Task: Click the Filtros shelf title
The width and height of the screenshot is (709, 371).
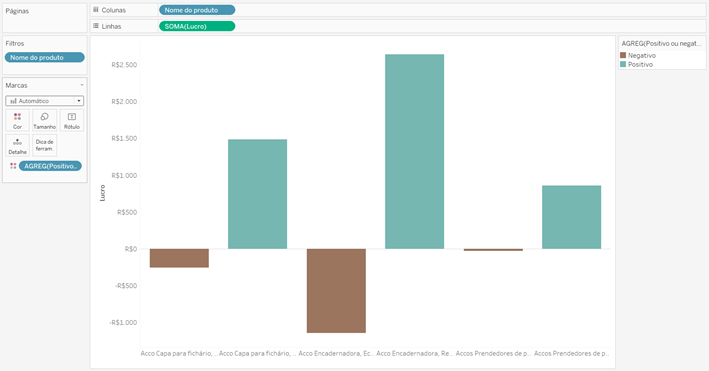Action: (x=15, y=43)
